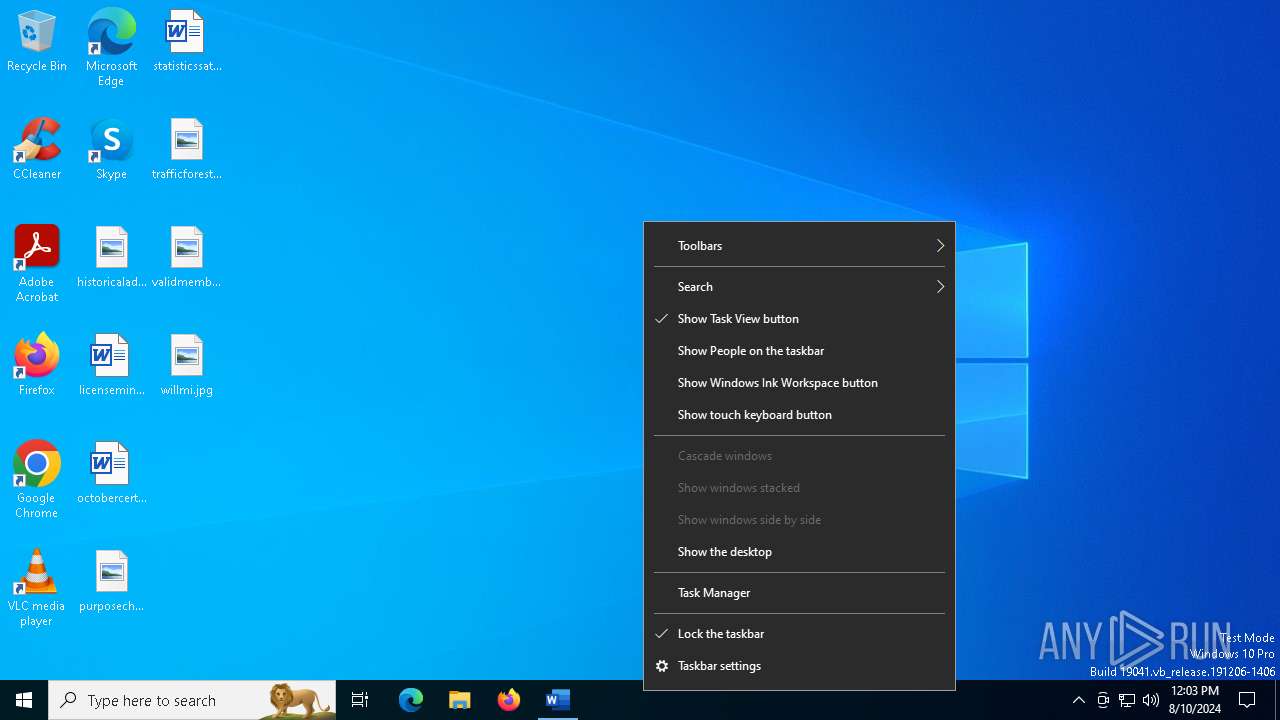
Task: Show hidden system tray icons
Action: pyautogui.click(x=1078, y=700)
